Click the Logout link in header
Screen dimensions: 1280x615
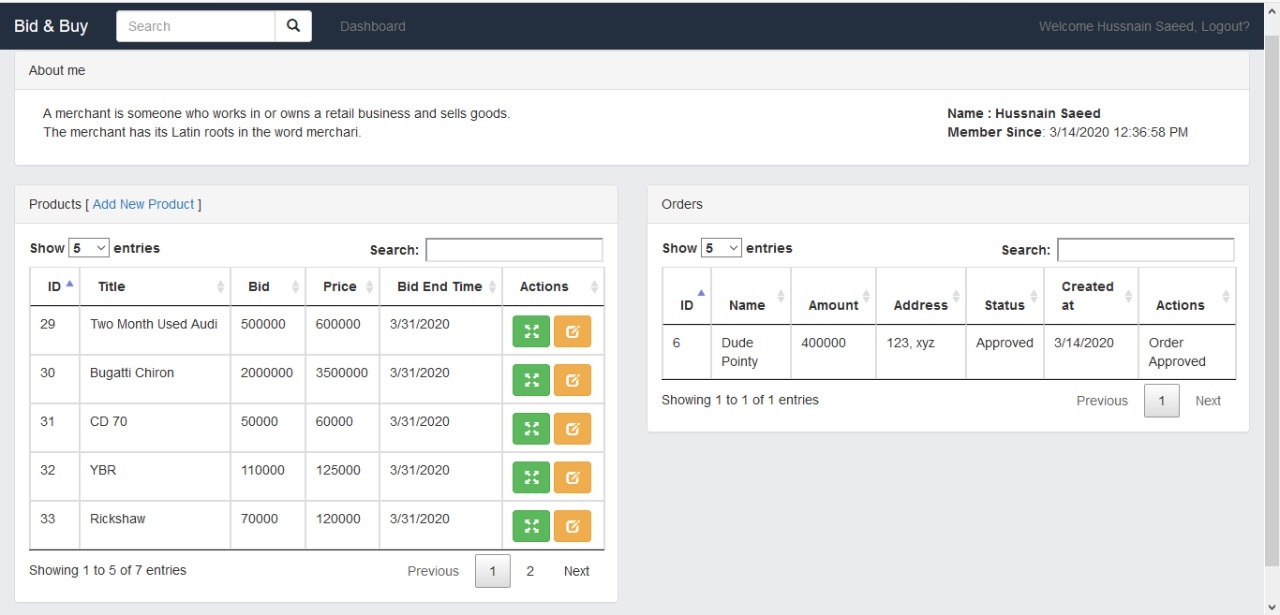coord(1224,26)
